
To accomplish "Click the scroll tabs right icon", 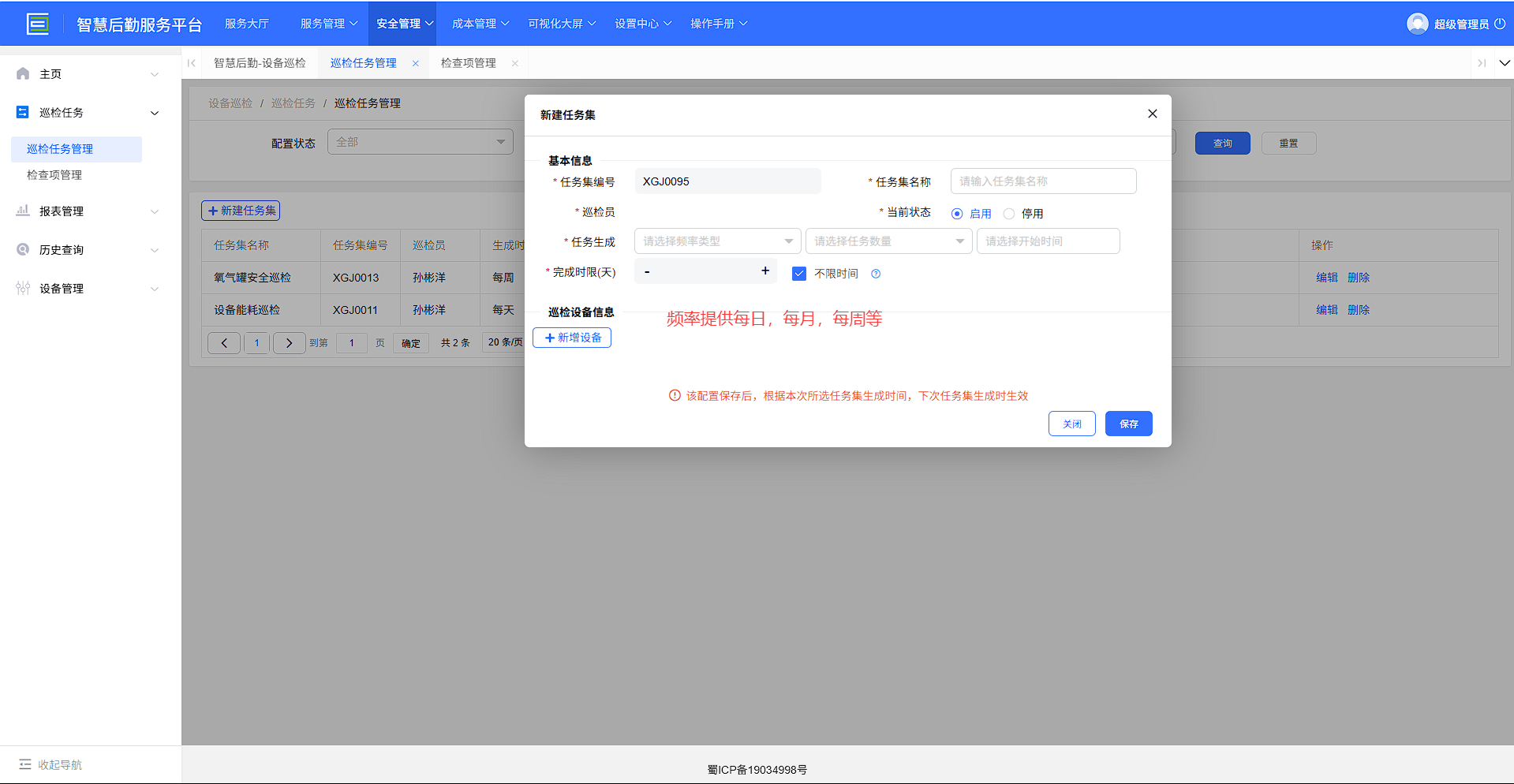I will pos(1482,63).
